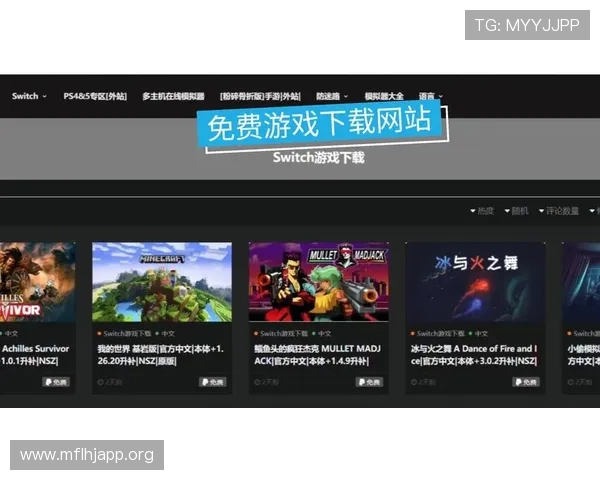The height and width of the screenshot is (480, 600).
Task: Open 模拟器大全 navigation item
Action: click(x=384, y=96)
